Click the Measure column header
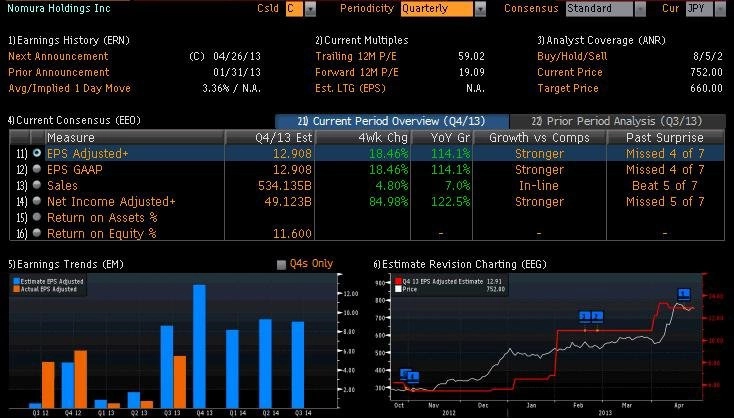 click(134, 138)
